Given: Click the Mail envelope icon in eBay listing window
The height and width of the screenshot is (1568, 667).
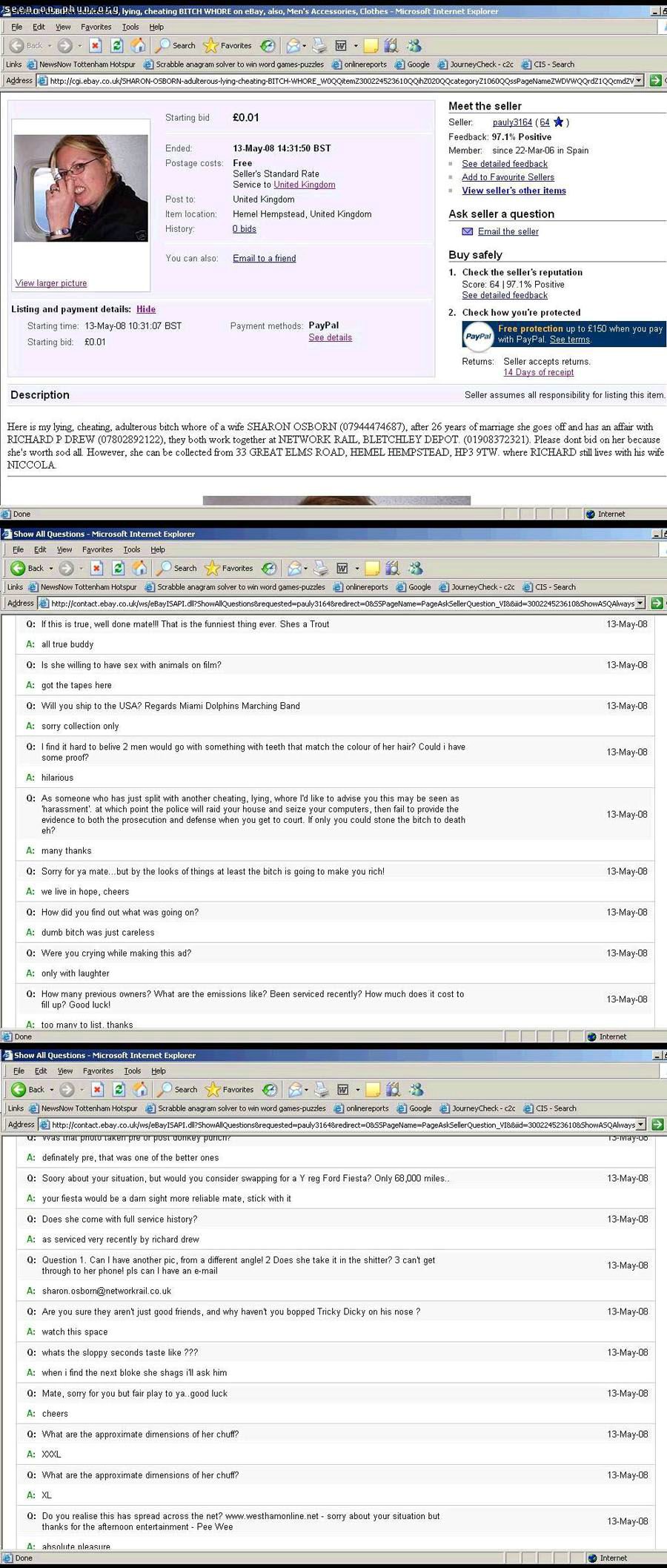Looking at the screenshot, I should pos(293,46).
